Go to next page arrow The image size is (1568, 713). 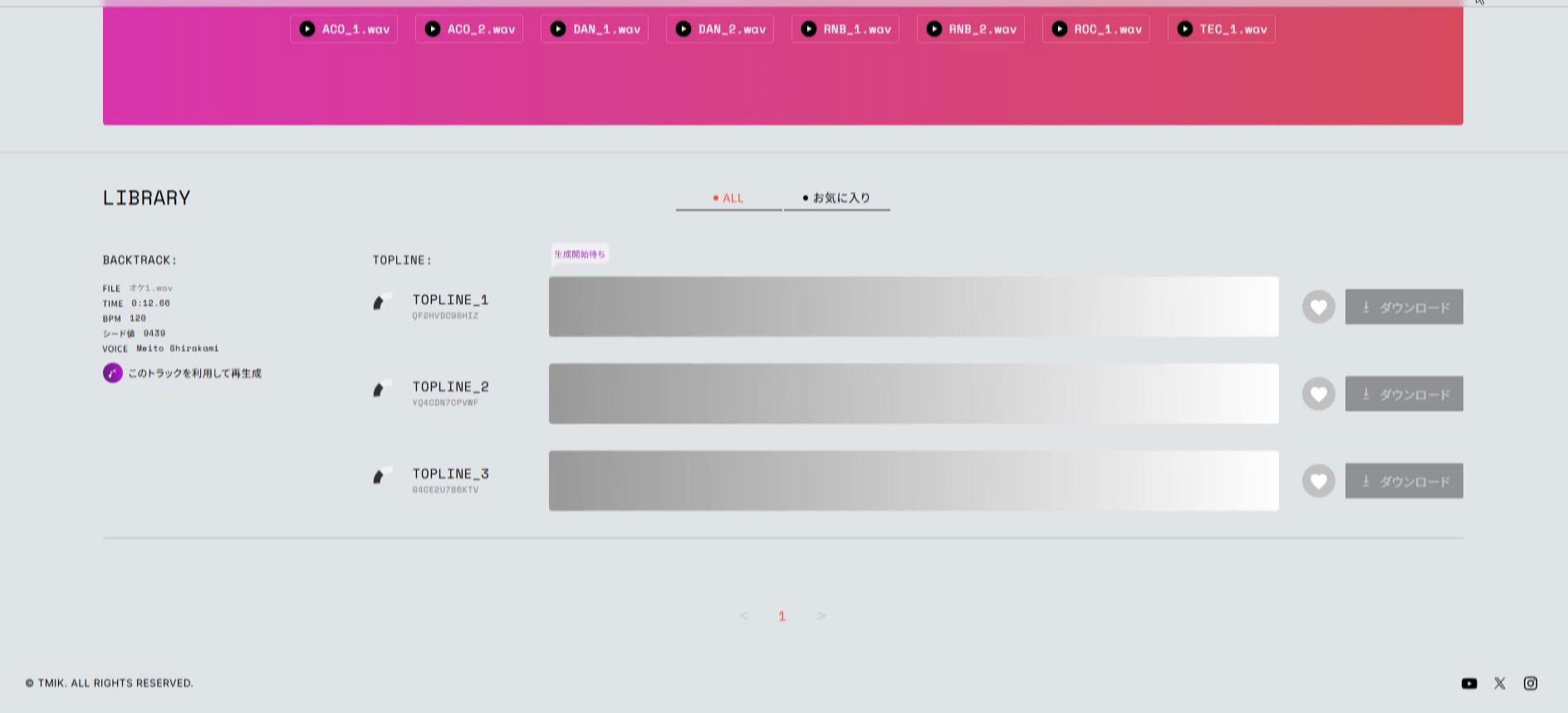point(821,616)
